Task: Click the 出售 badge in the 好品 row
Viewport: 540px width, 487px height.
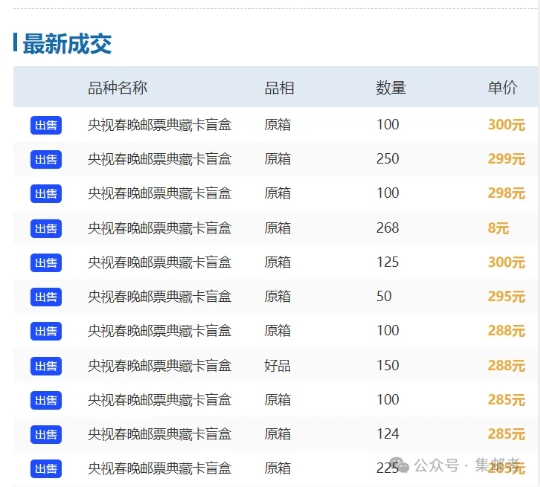Action: pos(46,366)
